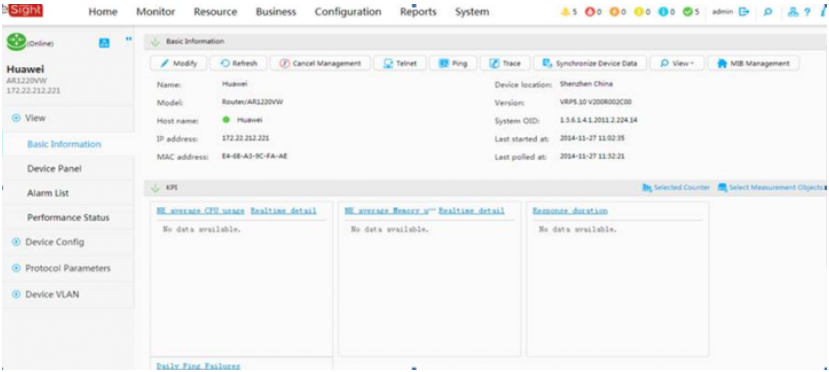The width and height of the screenshot is (829, 372).
Task: Click the Version value VRP5.10
Action: [x=596, y=102]
